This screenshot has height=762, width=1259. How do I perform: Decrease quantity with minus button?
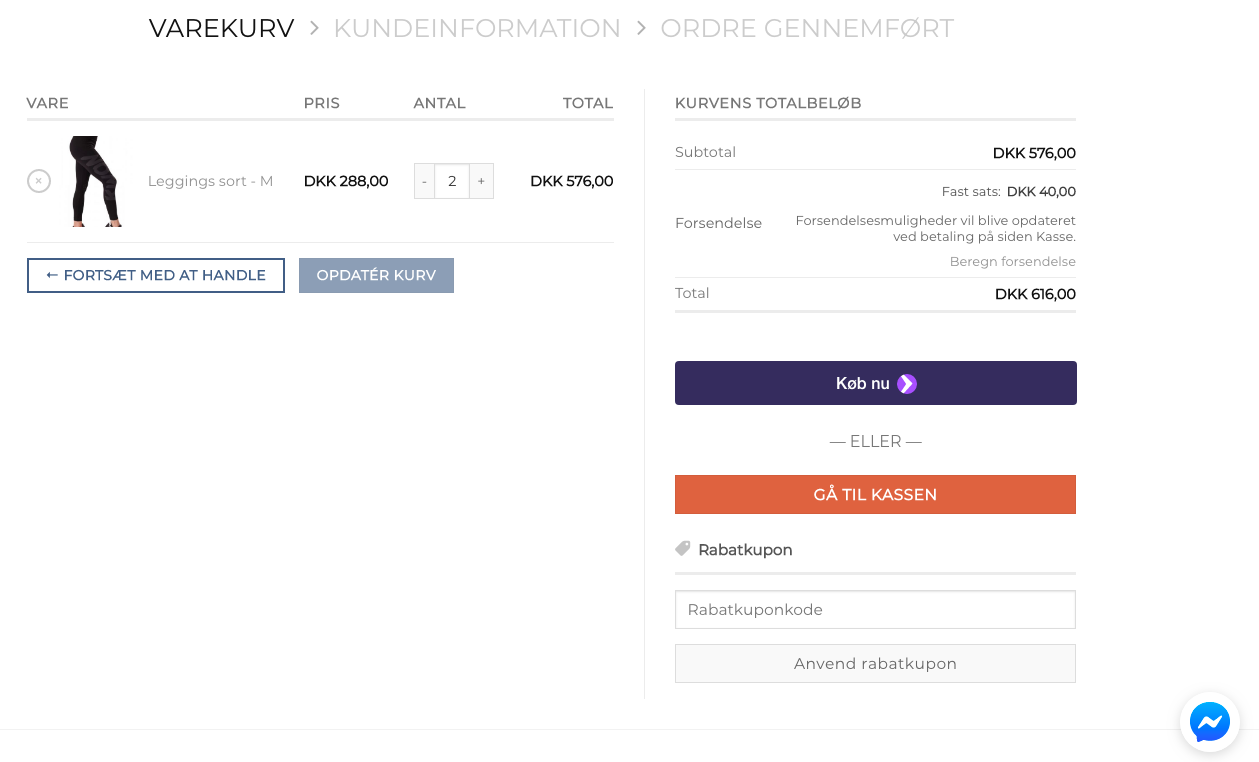[x=424, y=181]
